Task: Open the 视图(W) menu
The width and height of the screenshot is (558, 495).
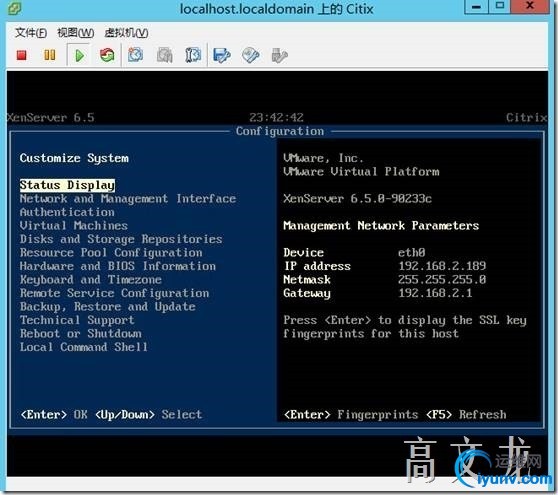Action: (76, 33)
